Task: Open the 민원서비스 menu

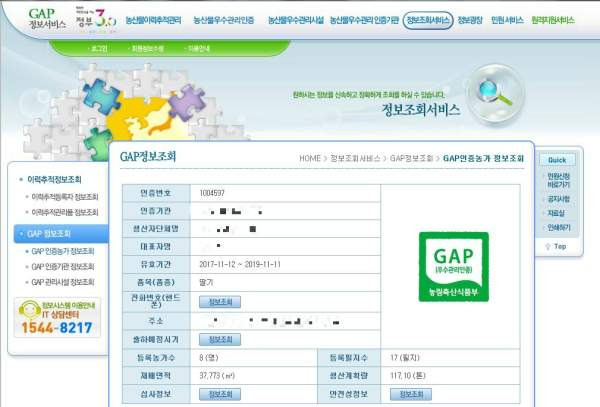Action: tap(507, 20)
